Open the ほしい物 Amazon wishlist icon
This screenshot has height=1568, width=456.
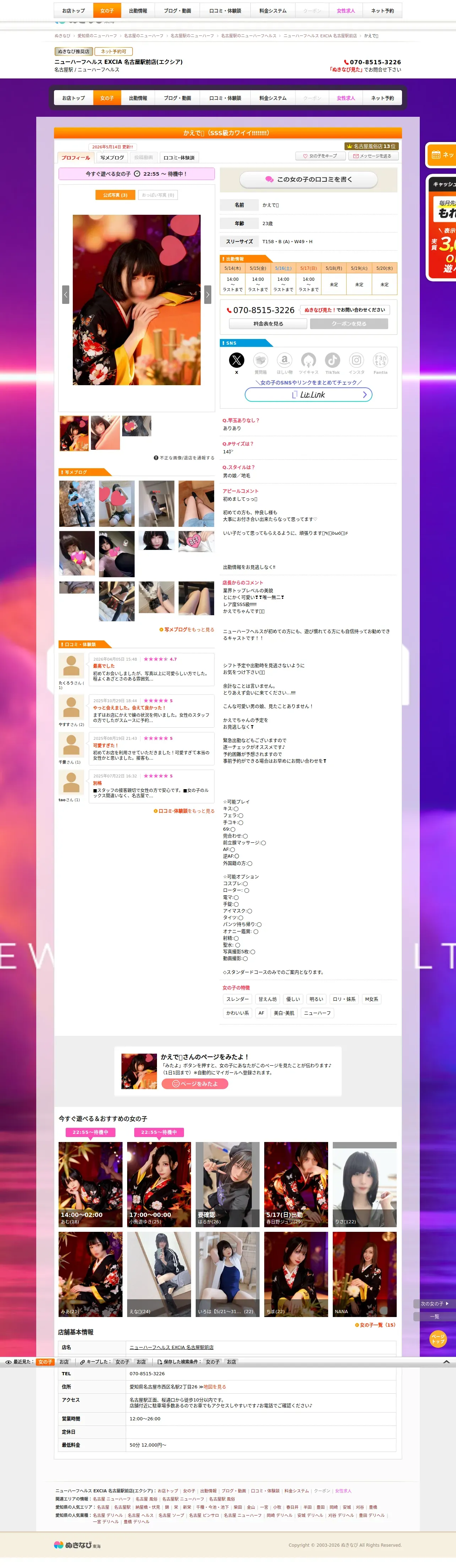pos(284,360)
